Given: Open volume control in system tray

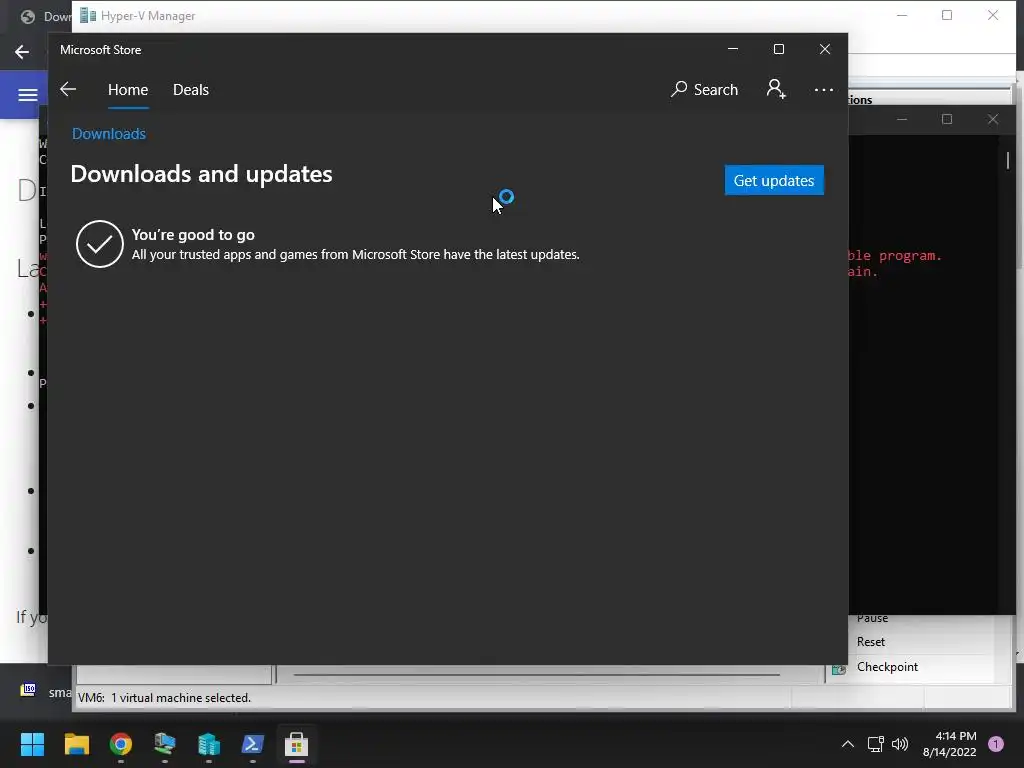Looking at the screenshot, I should [900, 744].
